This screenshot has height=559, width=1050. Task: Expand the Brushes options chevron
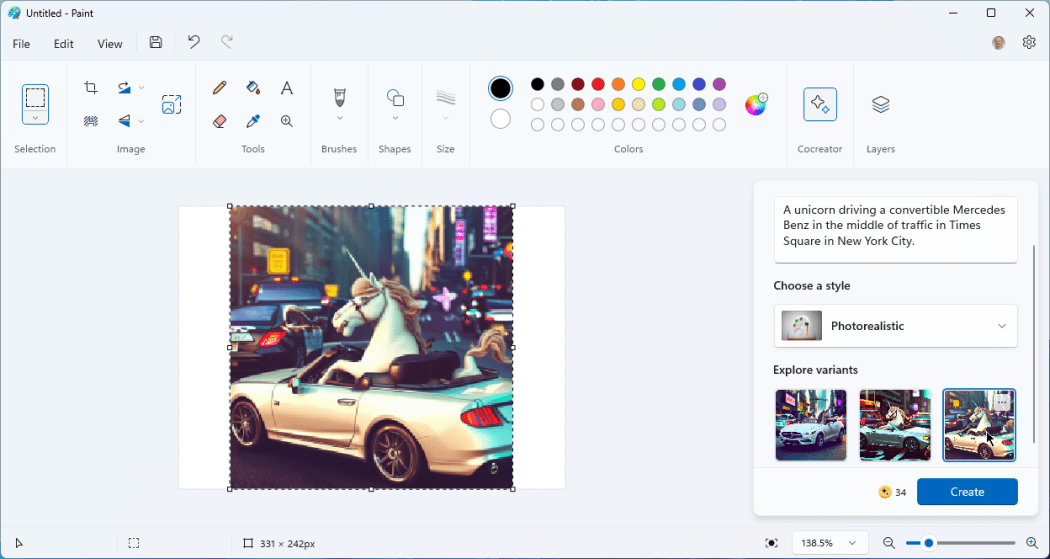(x=339, y=119)
